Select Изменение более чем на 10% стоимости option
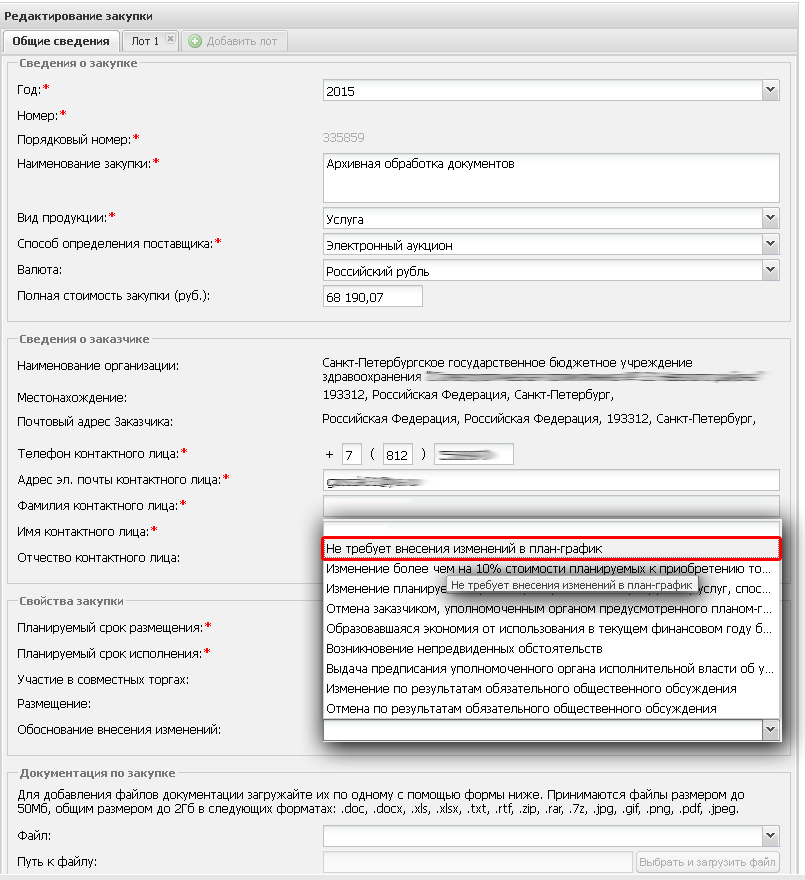The height and width of the screenshot is (880, 805). click(551, 569)
